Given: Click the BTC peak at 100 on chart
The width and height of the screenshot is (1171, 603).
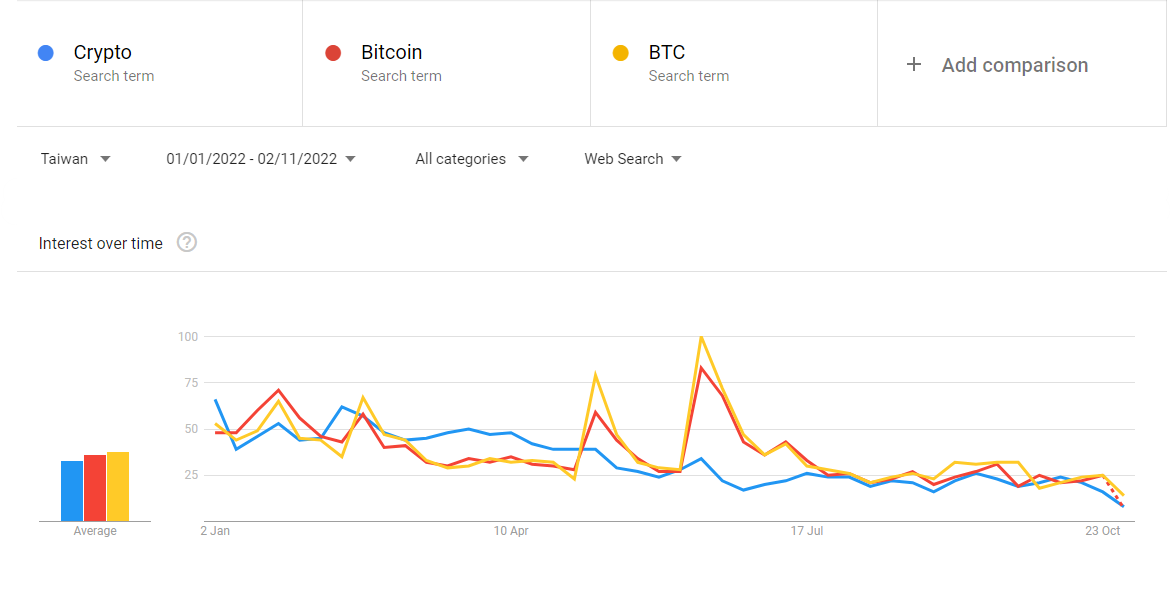Looking at the screenshot, I should 701,337.
